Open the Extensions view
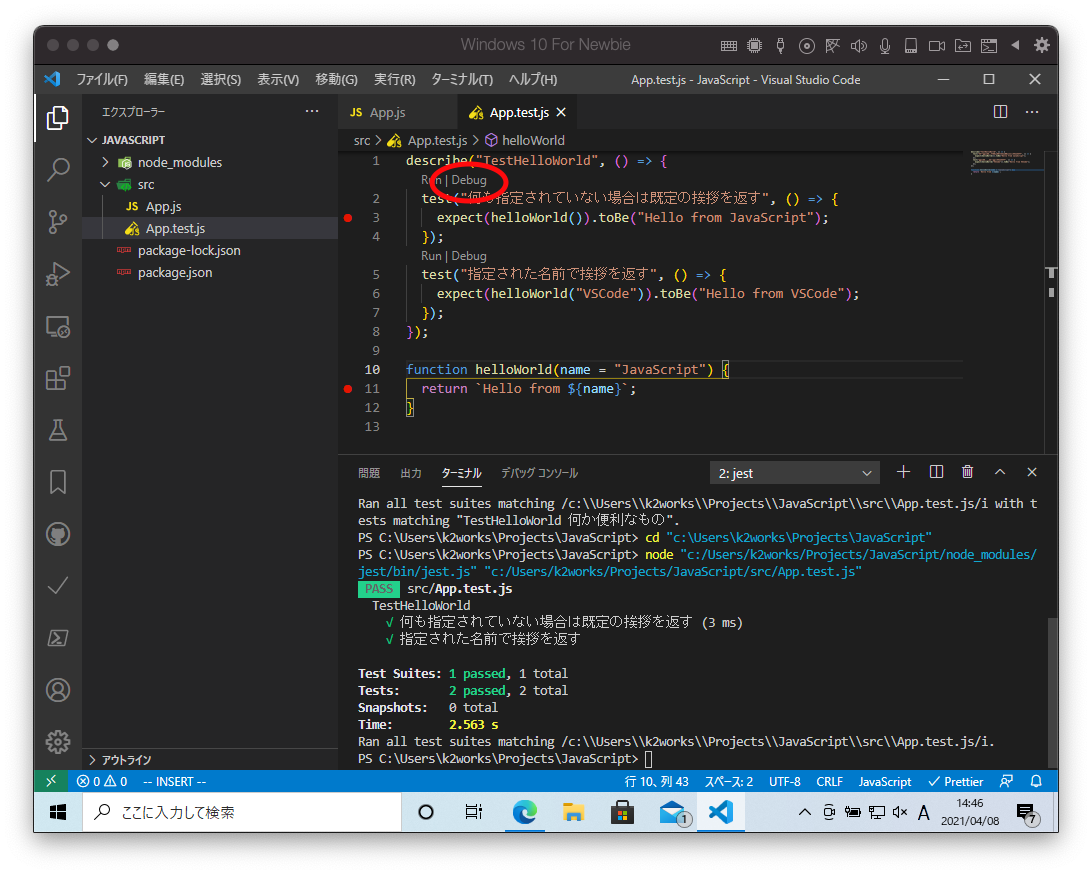Image resolution: width=1092 pixels, height=874 pixels. click(58, 378)
